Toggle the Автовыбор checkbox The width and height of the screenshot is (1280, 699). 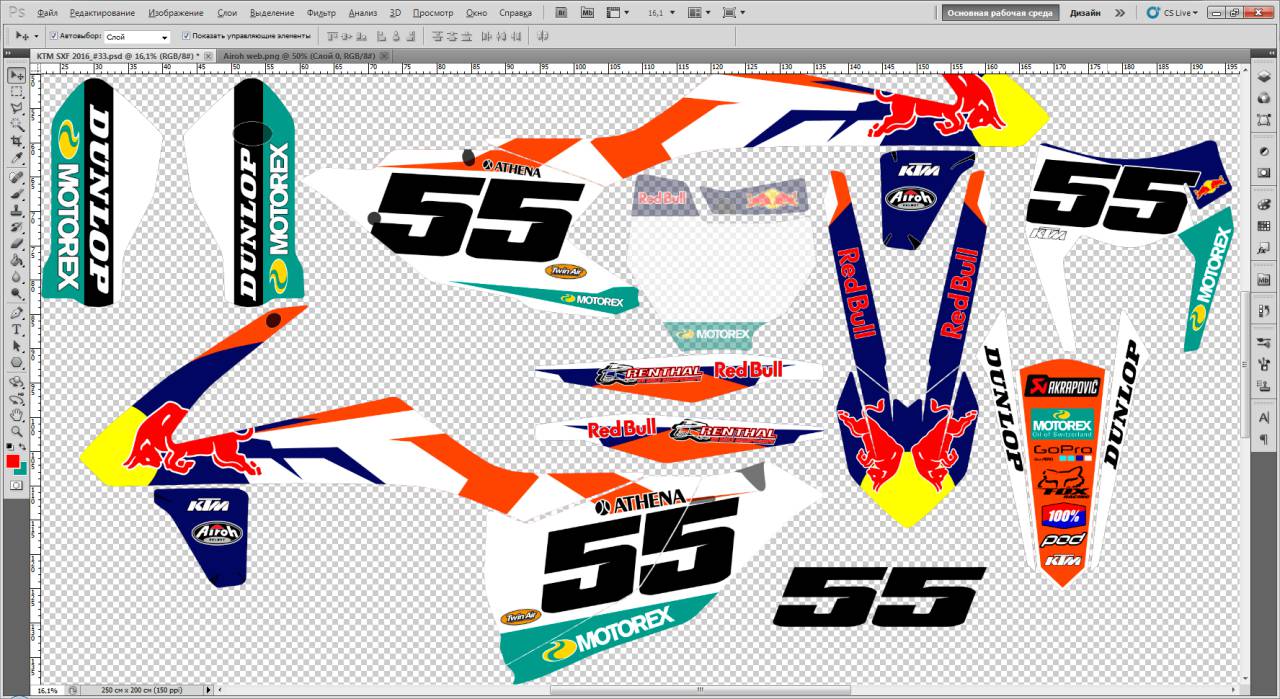54,35
